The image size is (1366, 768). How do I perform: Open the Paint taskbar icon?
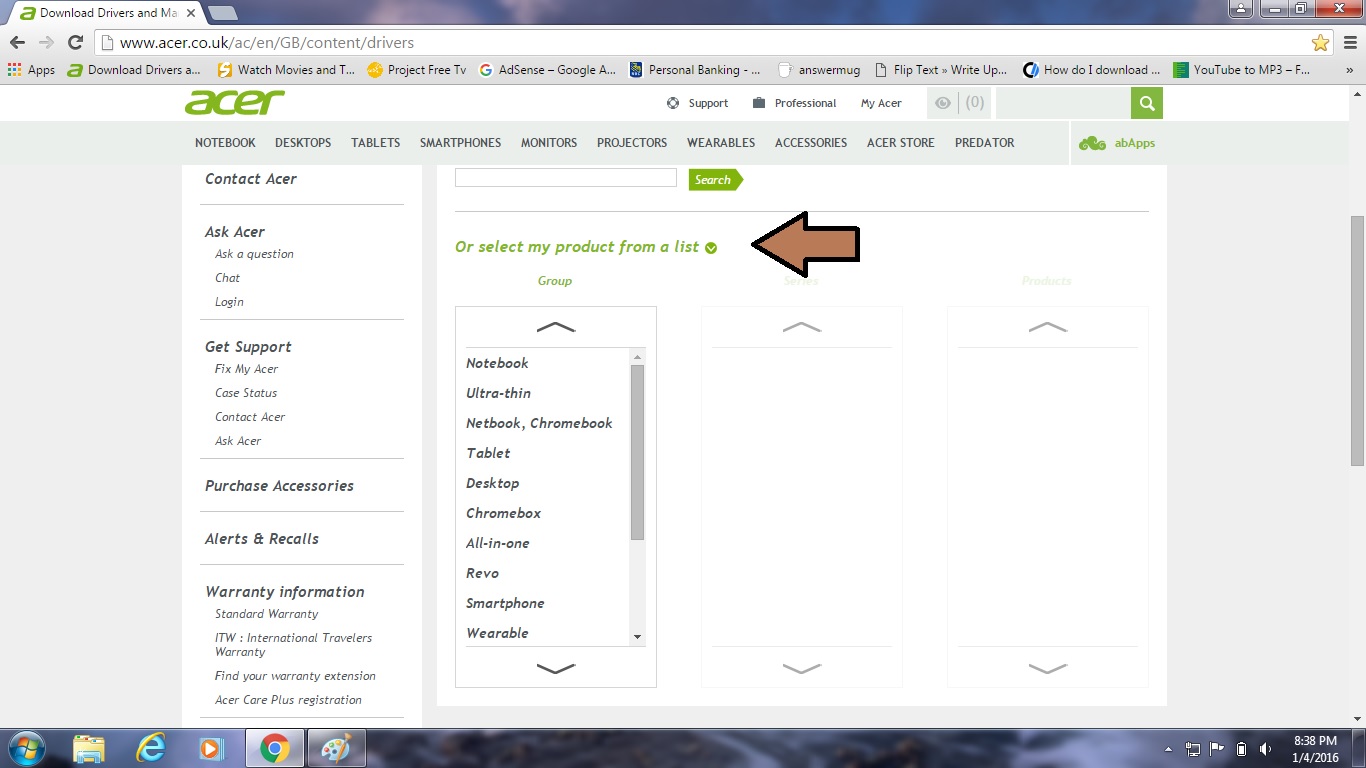tap(336, 748)
